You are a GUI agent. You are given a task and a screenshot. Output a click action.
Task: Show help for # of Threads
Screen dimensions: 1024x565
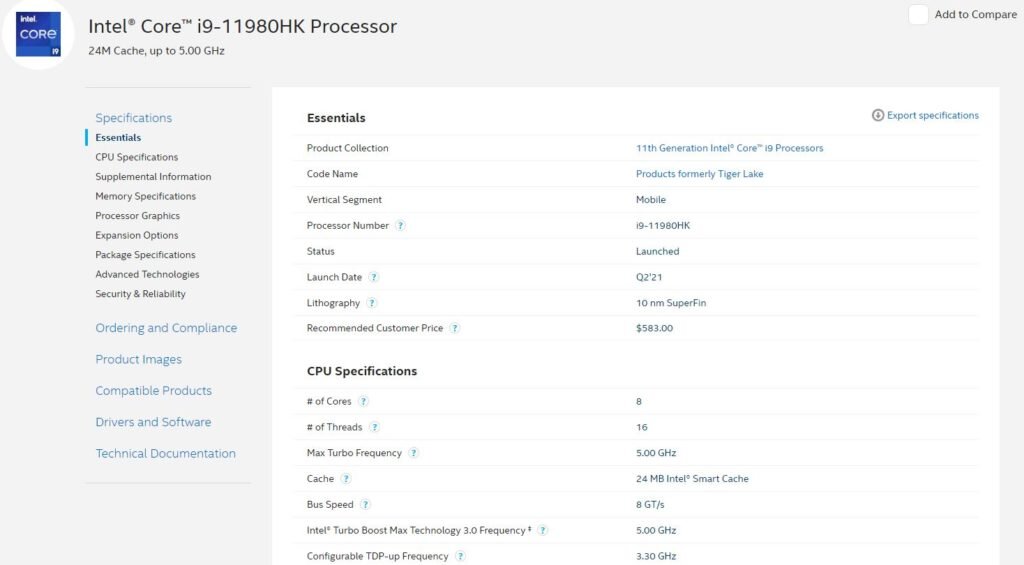pyautogui.click(x=374, y=427)
